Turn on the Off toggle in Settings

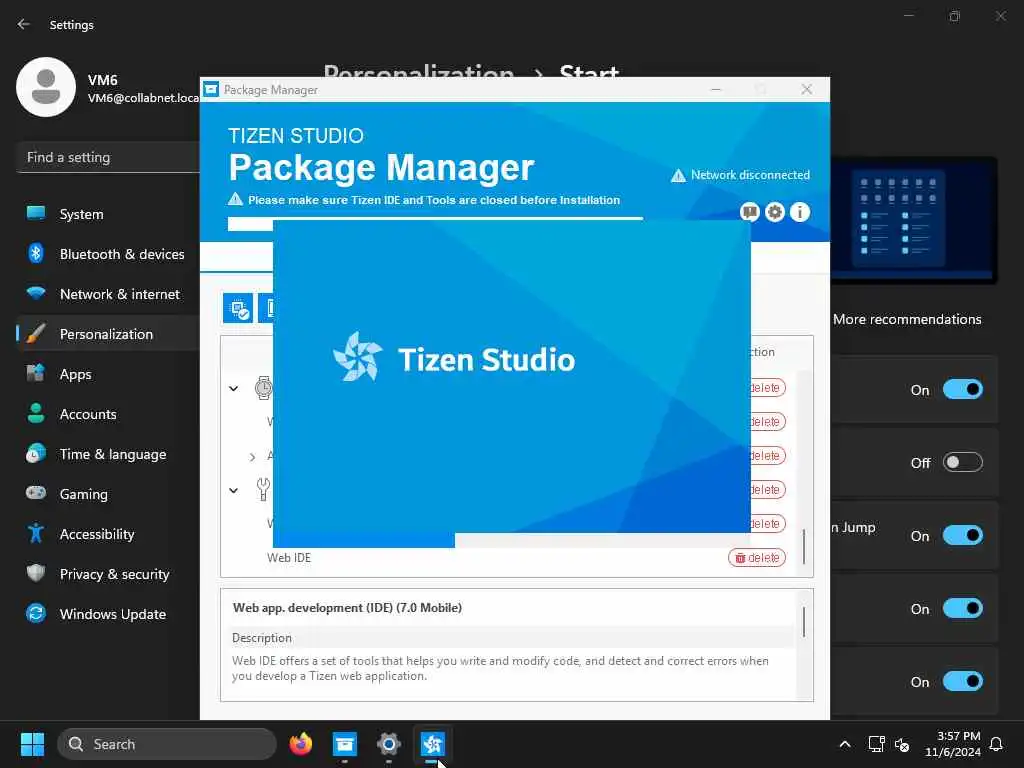[x=963, y=462]
